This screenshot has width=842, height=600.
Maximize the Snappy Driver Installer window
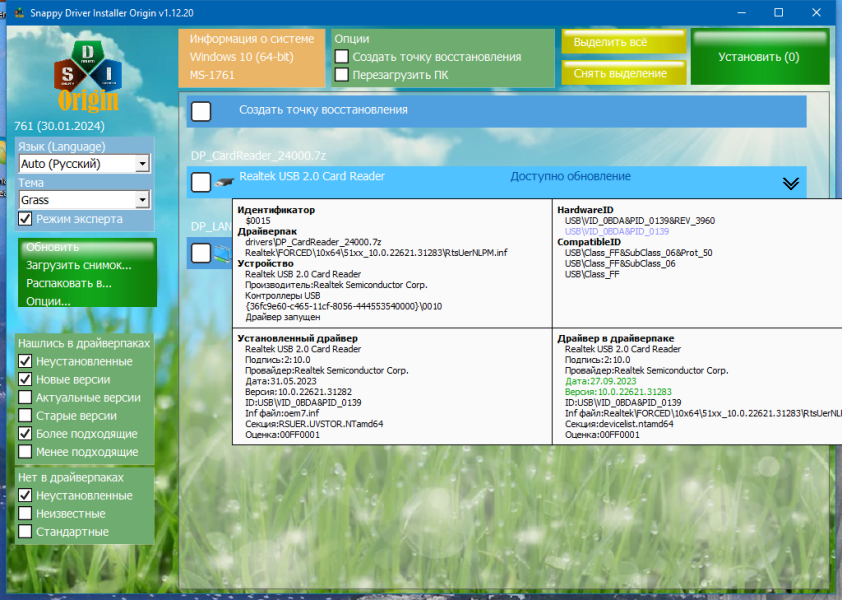click(x=779, y=12)
